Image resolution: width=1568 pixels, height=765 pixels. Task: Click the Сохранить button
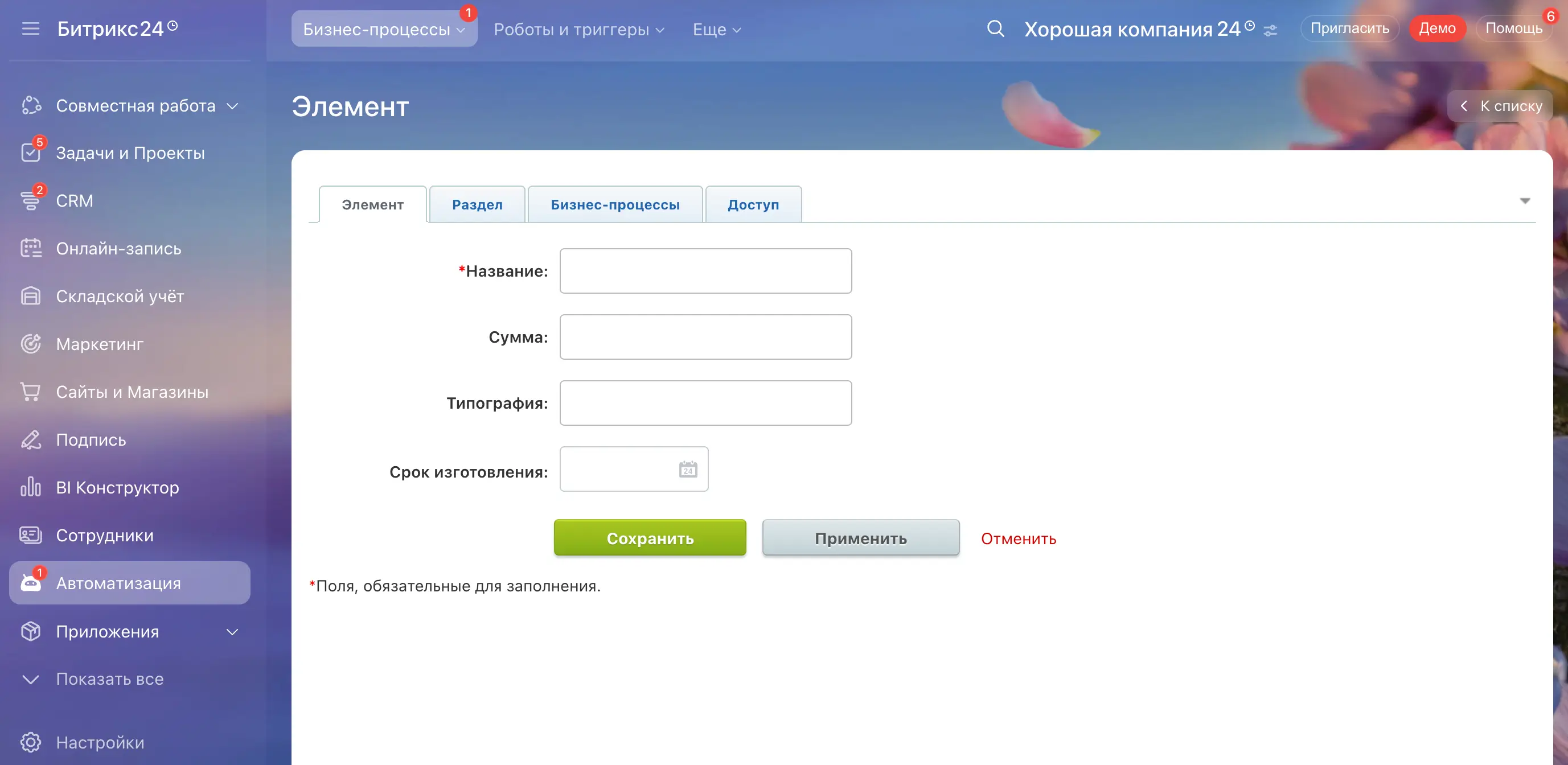pos(649,537)
